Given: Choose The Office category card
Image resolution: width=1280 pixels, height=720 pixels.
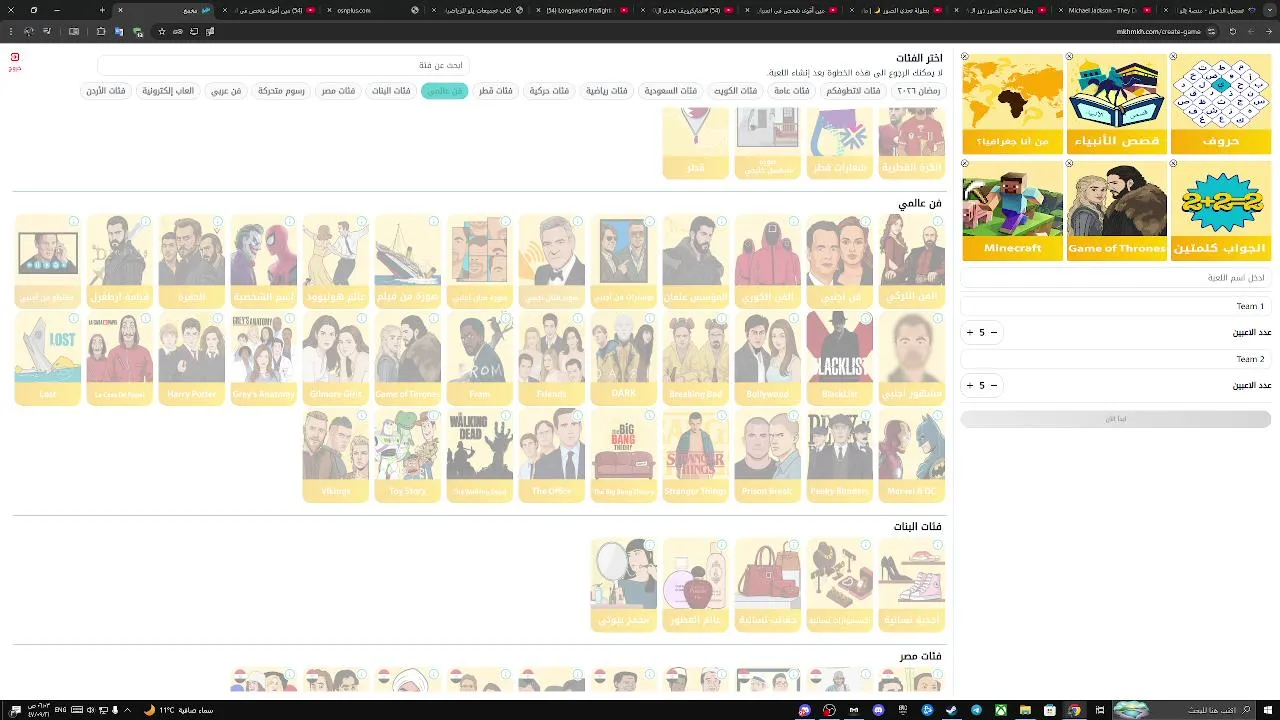Looking at the screenshot, I should tap(551, 455).
